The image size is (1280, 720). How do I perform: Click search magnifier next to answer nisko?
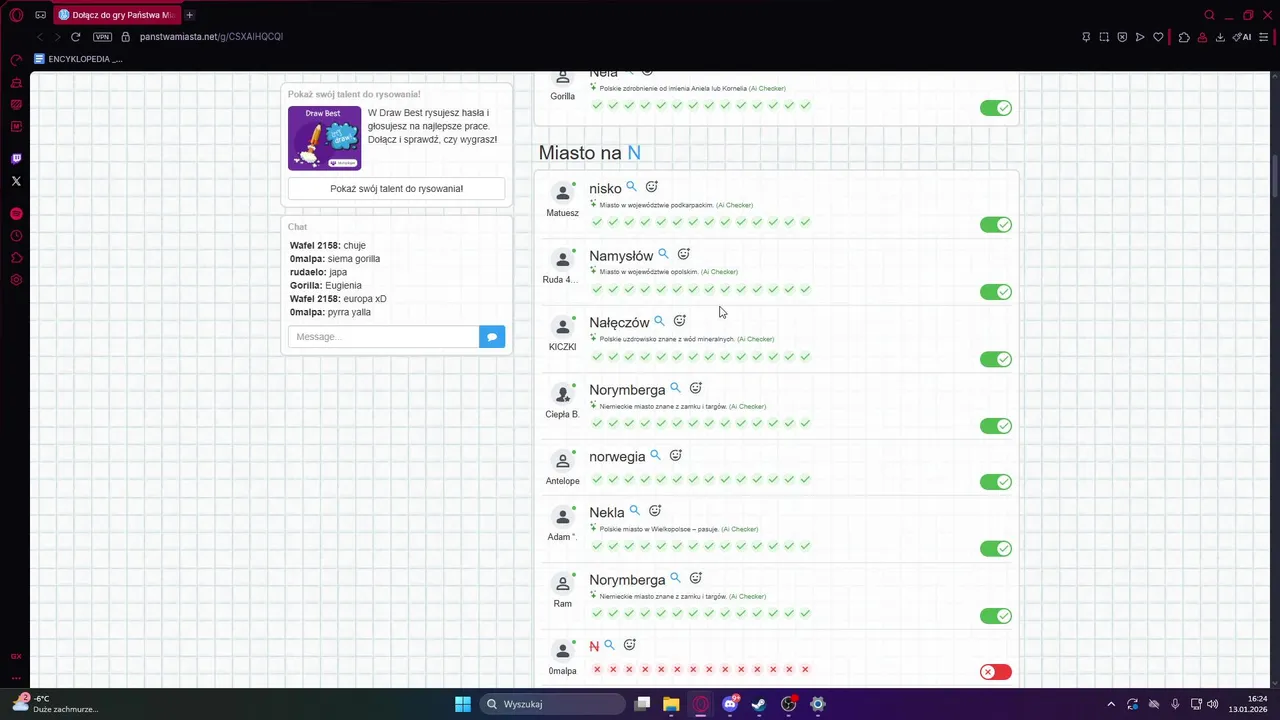(x=631, y=187)
